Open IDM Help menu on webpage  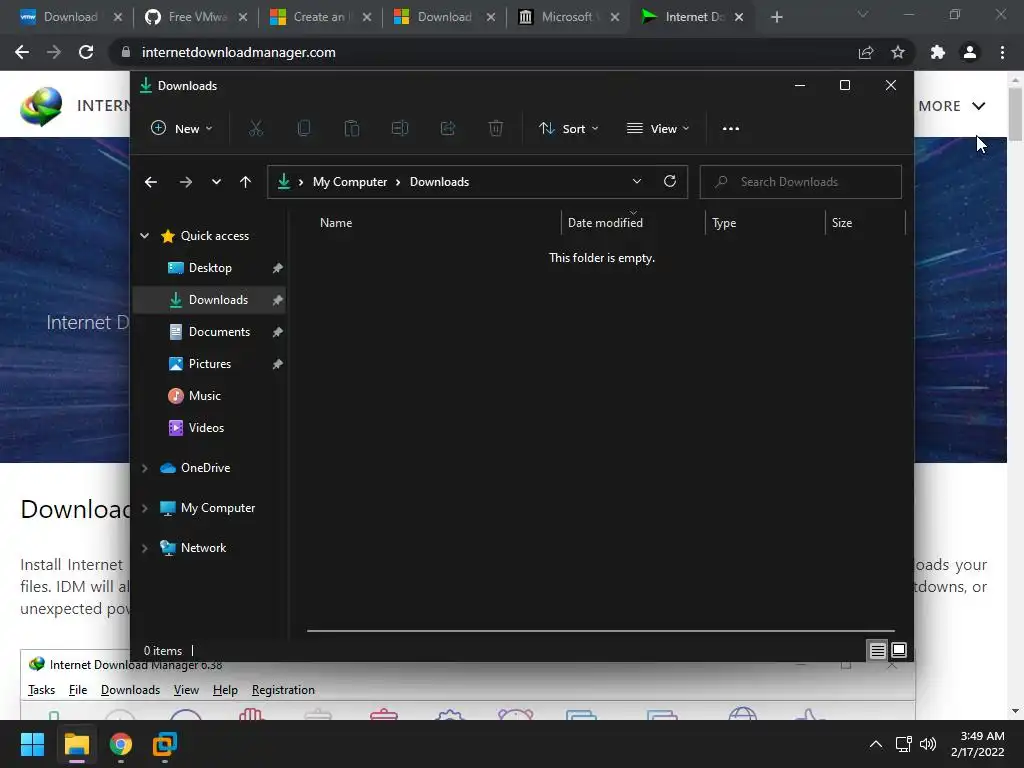pos(225,690)
